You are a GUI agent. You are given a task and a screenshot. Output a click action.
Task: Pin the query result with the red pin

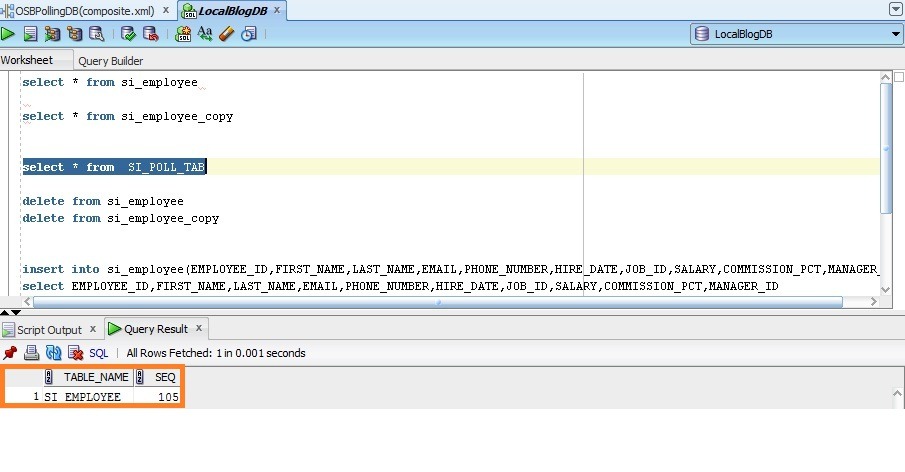tap(10, 353)
